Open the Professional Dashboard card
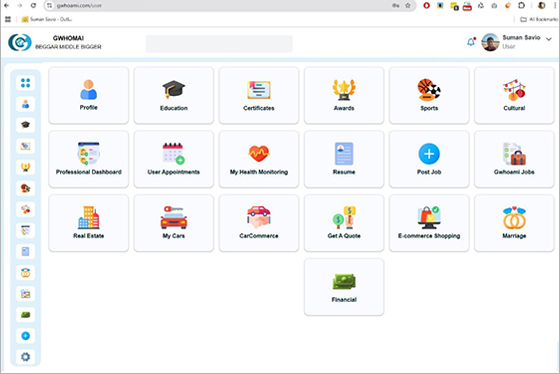Viewport: 560px width, 374px height. 89,159
